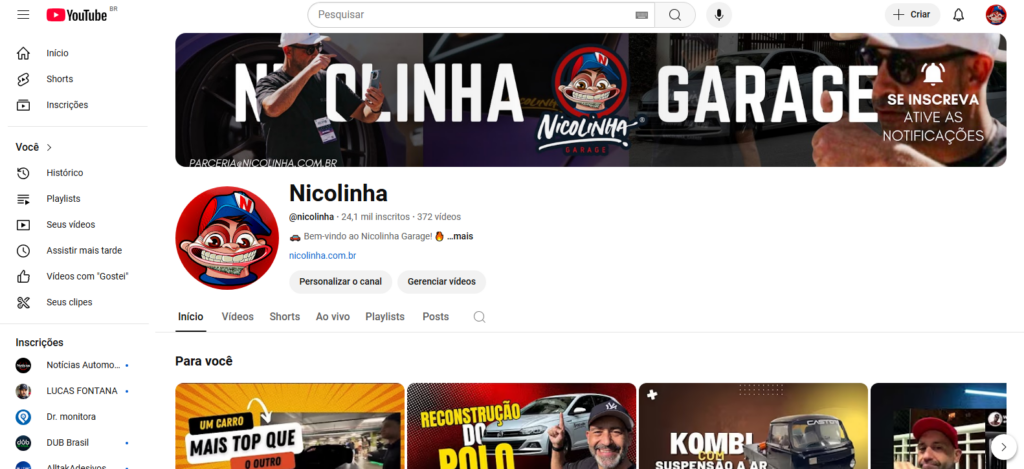Switch to the Ao vivo tab
This screenshot has width=1024, height=469.
(x=333, y=317)
